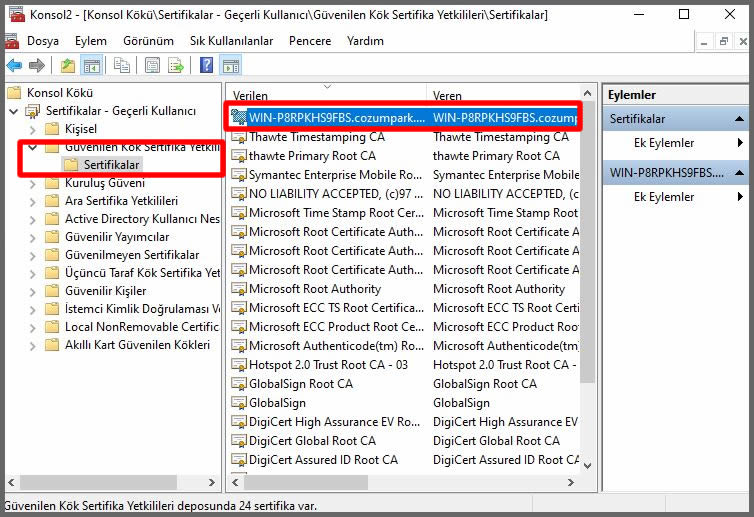Select the WIN-P8RPKHS9FBS.cozumpark certificate row
This screenshot has width=754, height=517.
(x=404, y=118)
